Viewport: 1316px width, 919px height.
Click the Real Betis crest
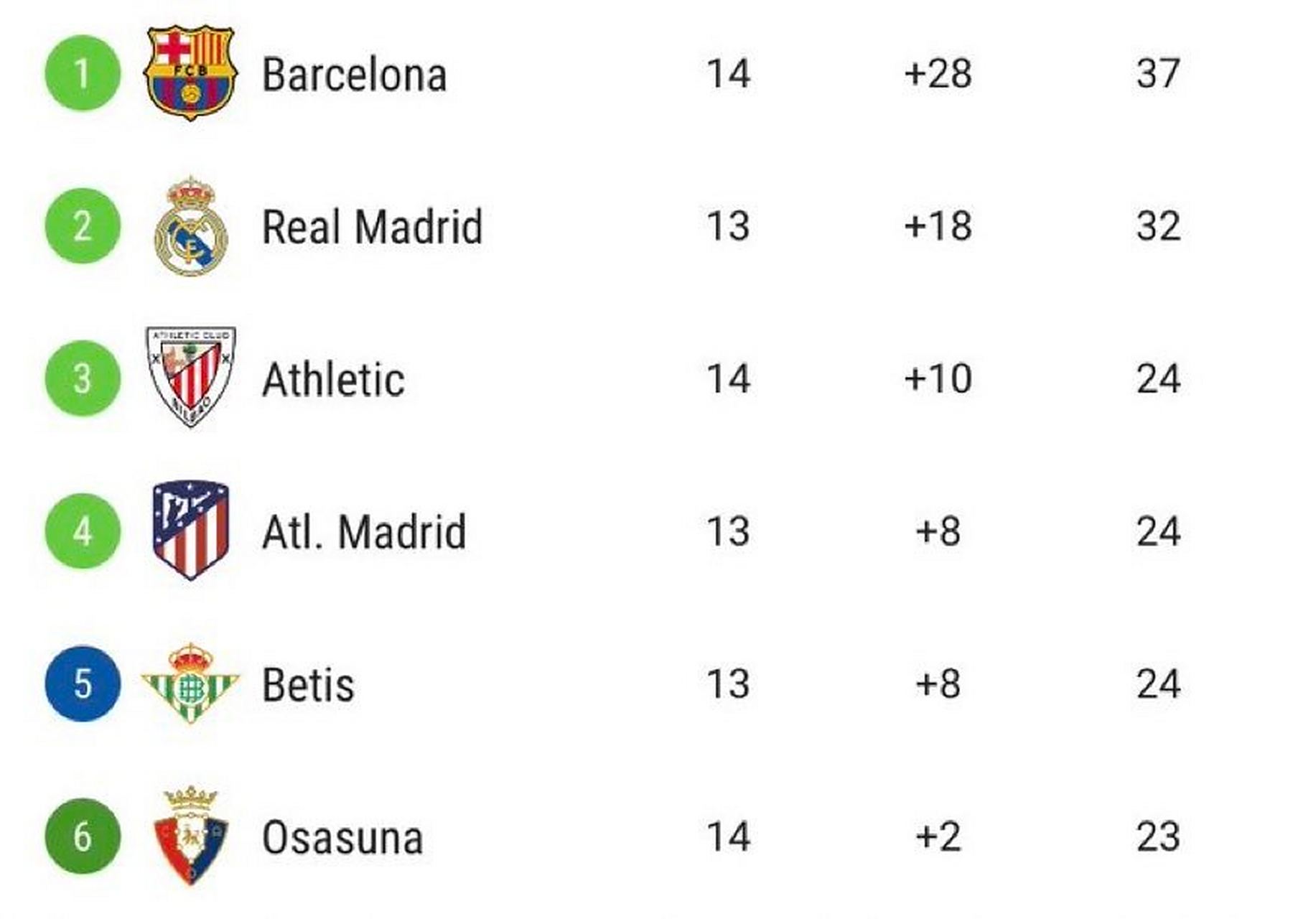[190, 683]
